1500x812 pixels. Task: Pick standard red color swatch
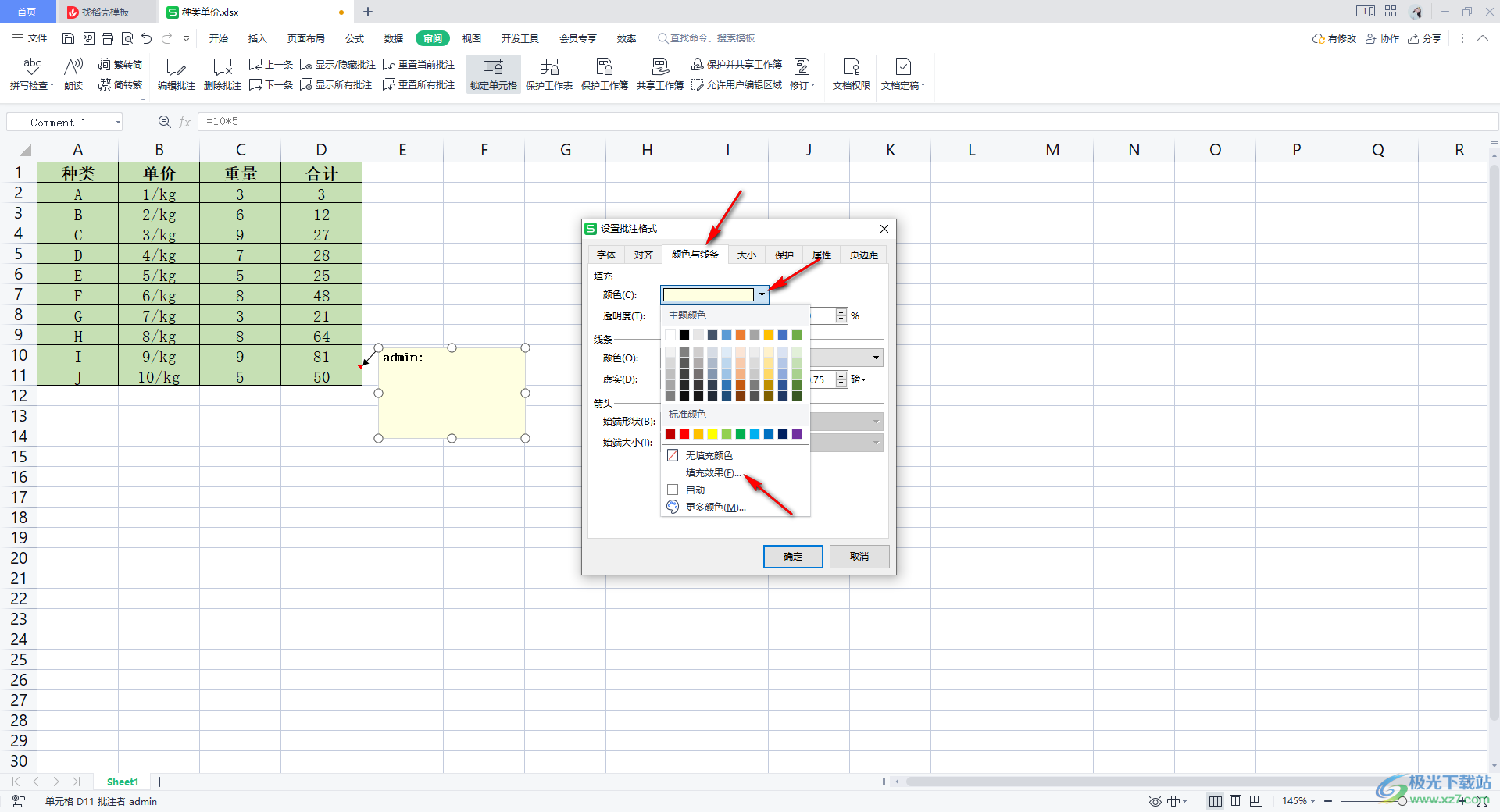click(684, 434)
